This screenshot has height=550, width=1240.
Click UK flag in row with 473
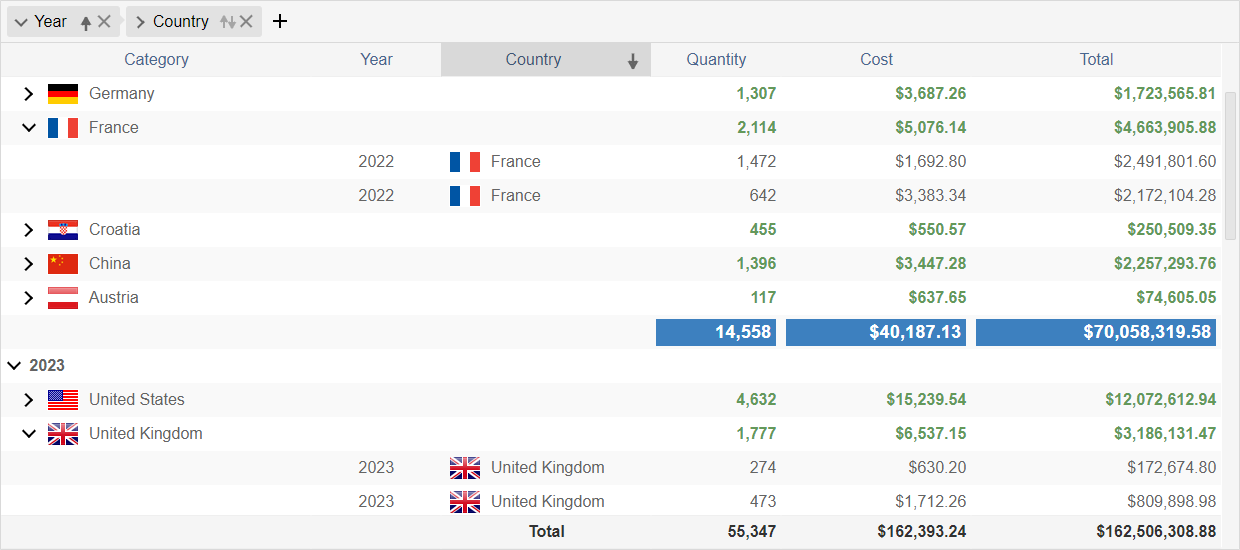(x=465, y=502)
